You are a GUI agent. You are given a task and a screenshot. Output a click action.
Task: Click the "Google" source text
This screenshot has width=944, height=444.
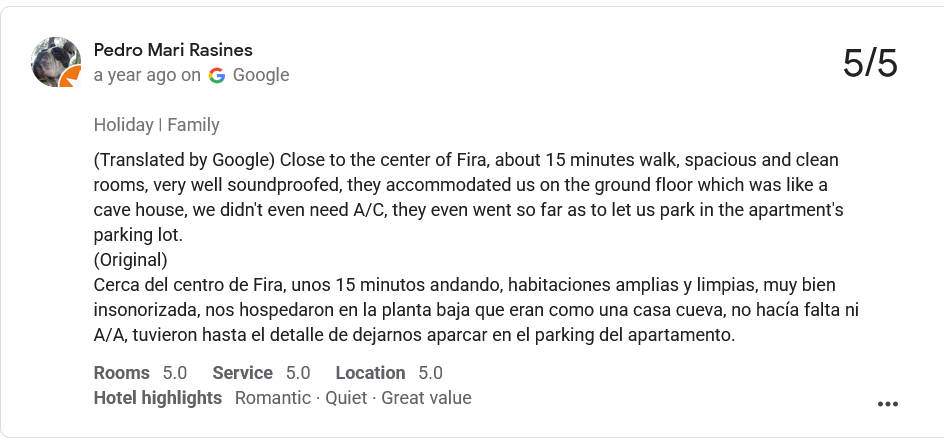[x=260, y=75]
